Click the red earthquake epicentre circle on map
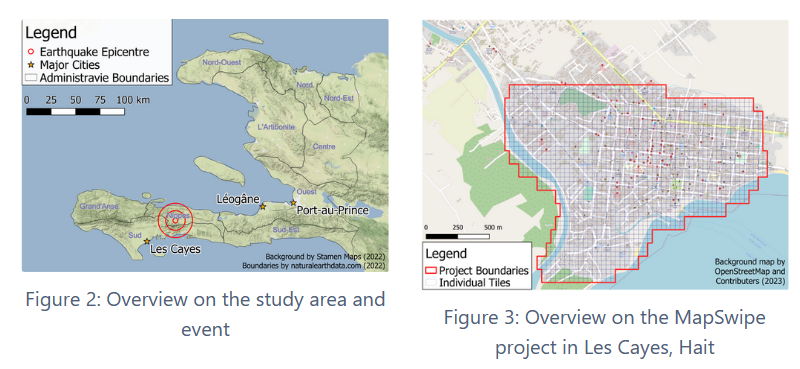The width and height of the screenshot is (800, 369). (175, 220)
